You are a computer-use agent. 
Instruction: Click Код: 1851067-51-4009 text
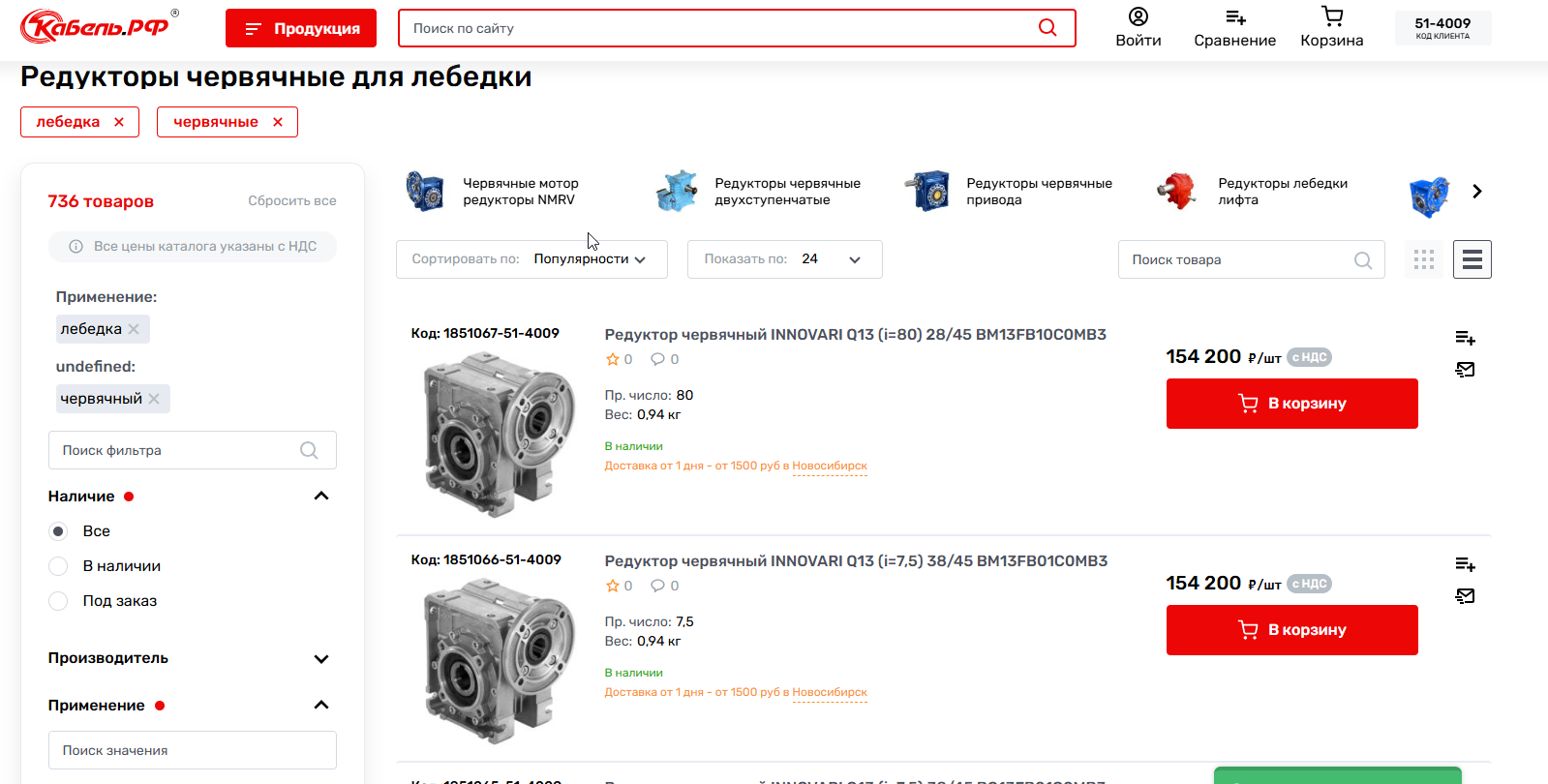[x=485, y=333]
